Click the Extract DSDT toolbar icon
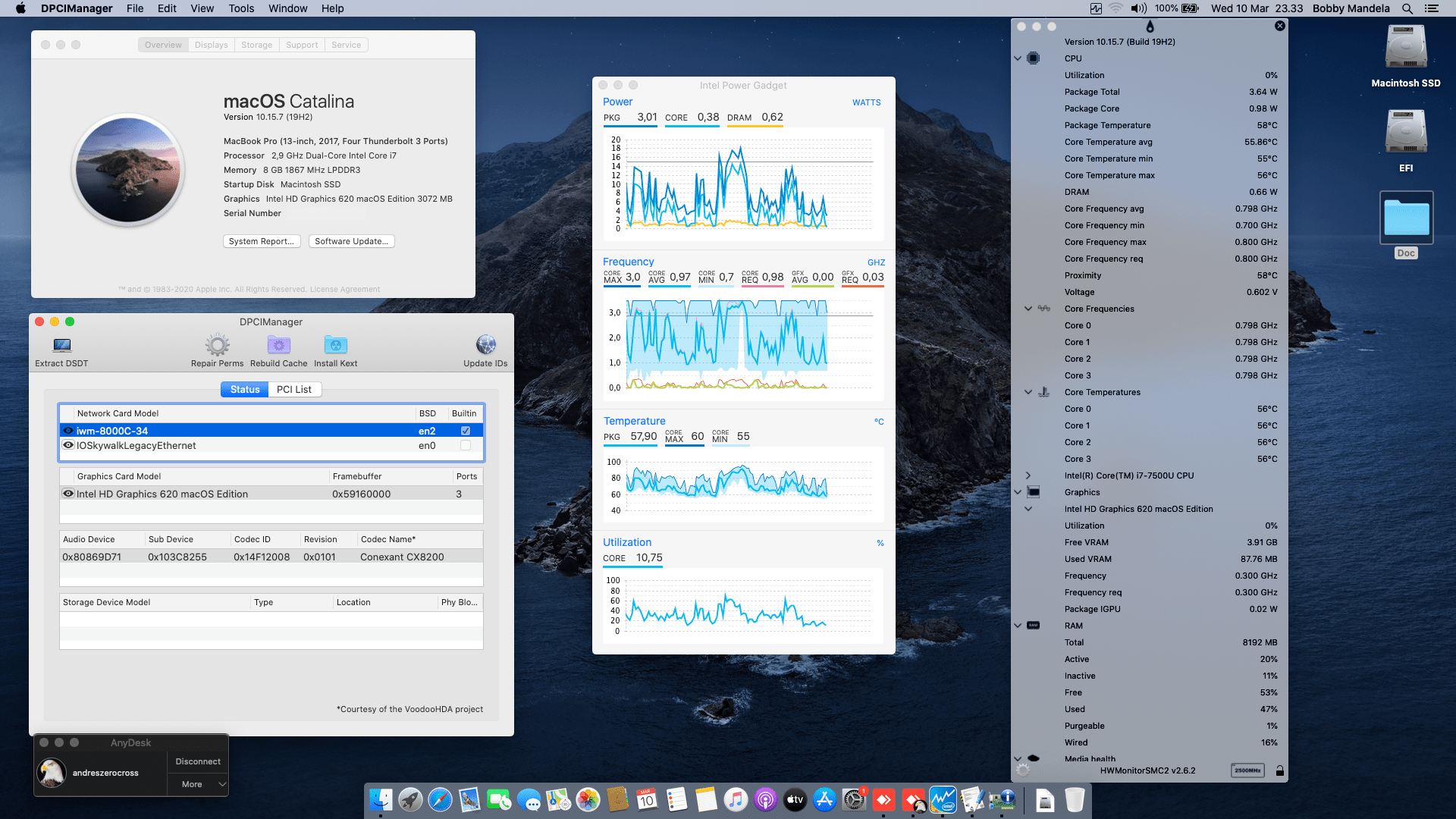 coord(61,345)
